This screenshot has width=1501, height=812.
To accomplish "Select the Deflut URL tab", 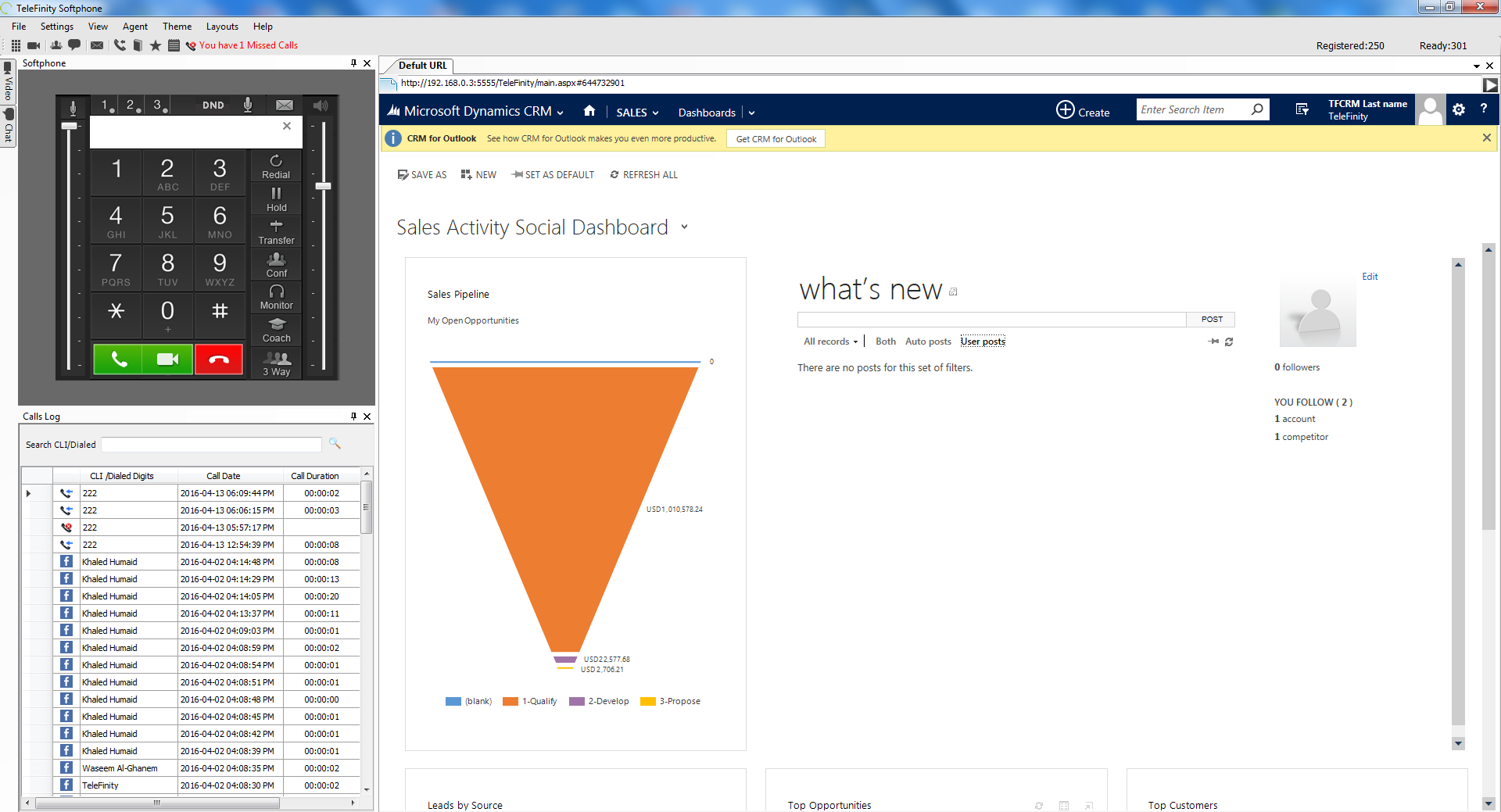I will [423, 66].
